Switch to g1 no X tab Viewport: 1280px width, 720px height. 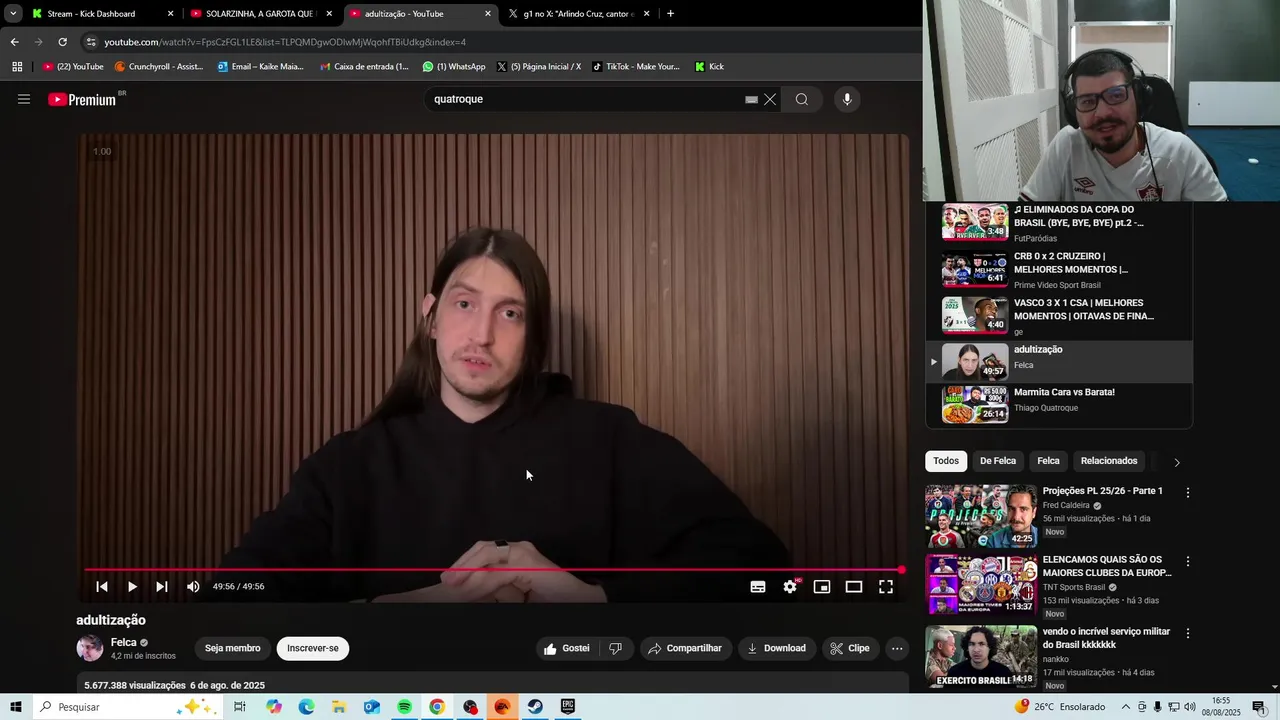[580, 14]
